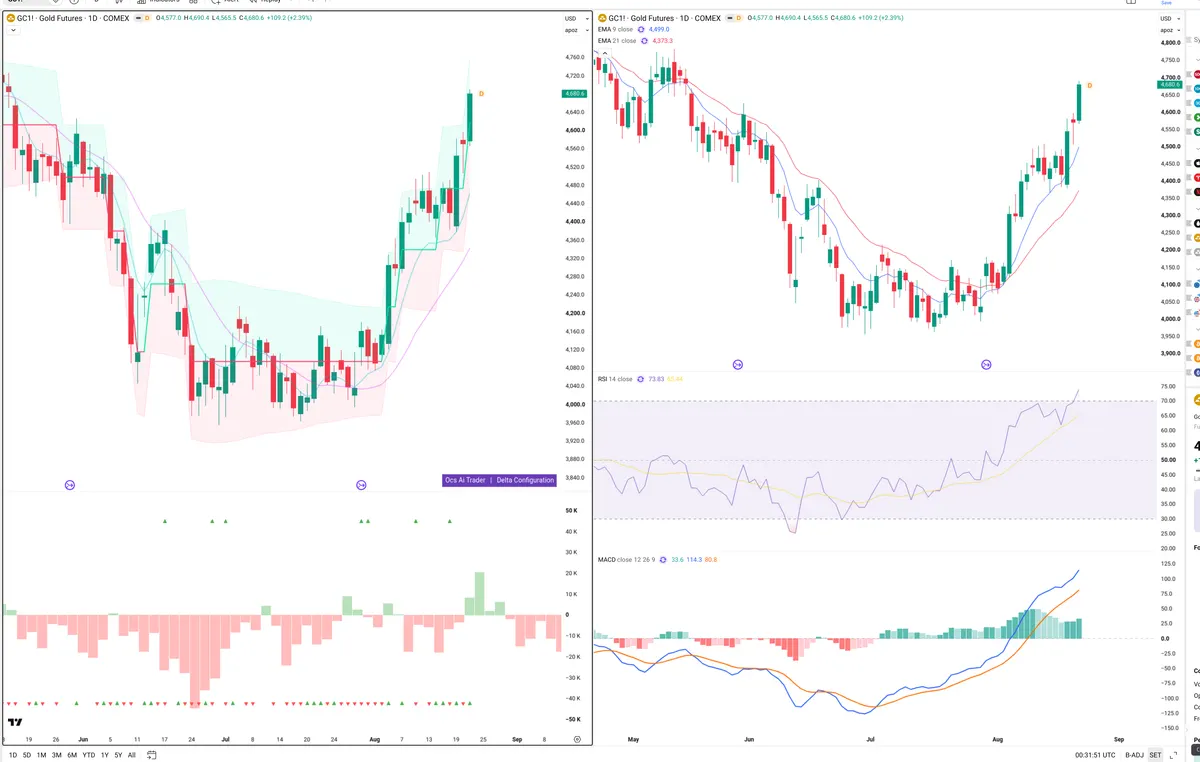Viewport: 1200px width, 762px height.
Task: Select the 3M date range
Action: click(57, 755)
